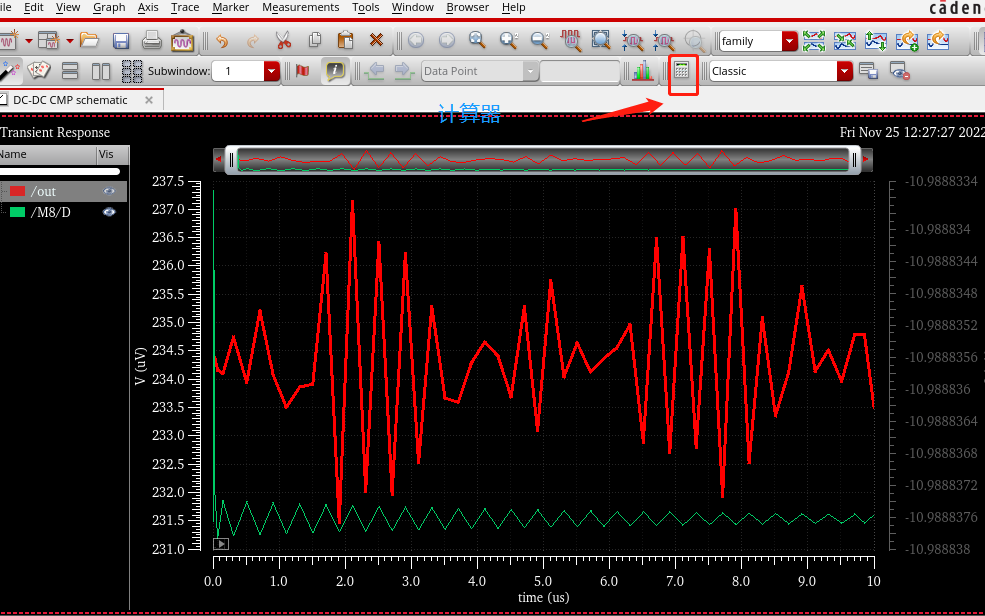Toggle visibility eye for /out trace
Image resolution: width=985 pixels, height=616 pixels.
pyautogui.click(x=108, y=191)
